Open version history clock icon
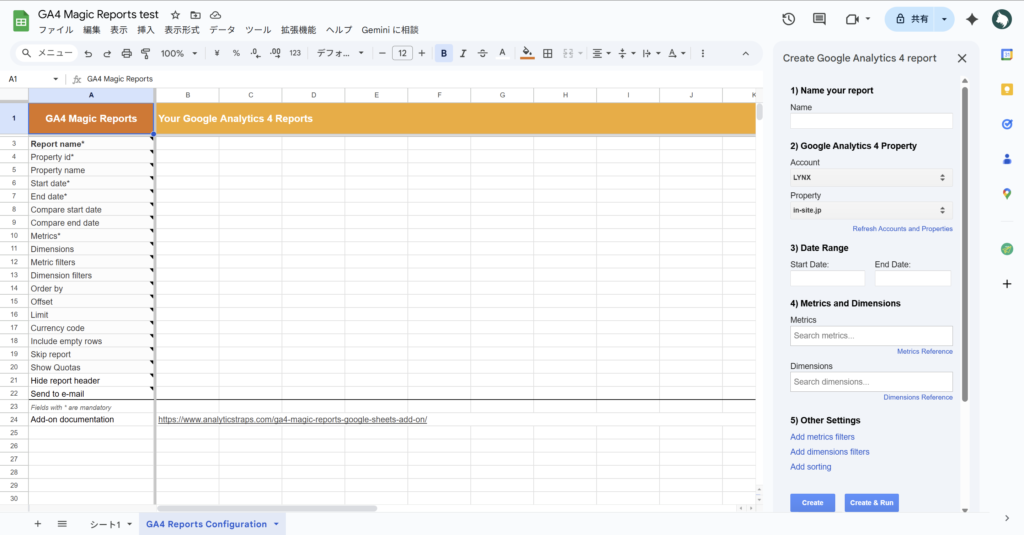The height and width of the screenshot is (535, 1024). 789,19
